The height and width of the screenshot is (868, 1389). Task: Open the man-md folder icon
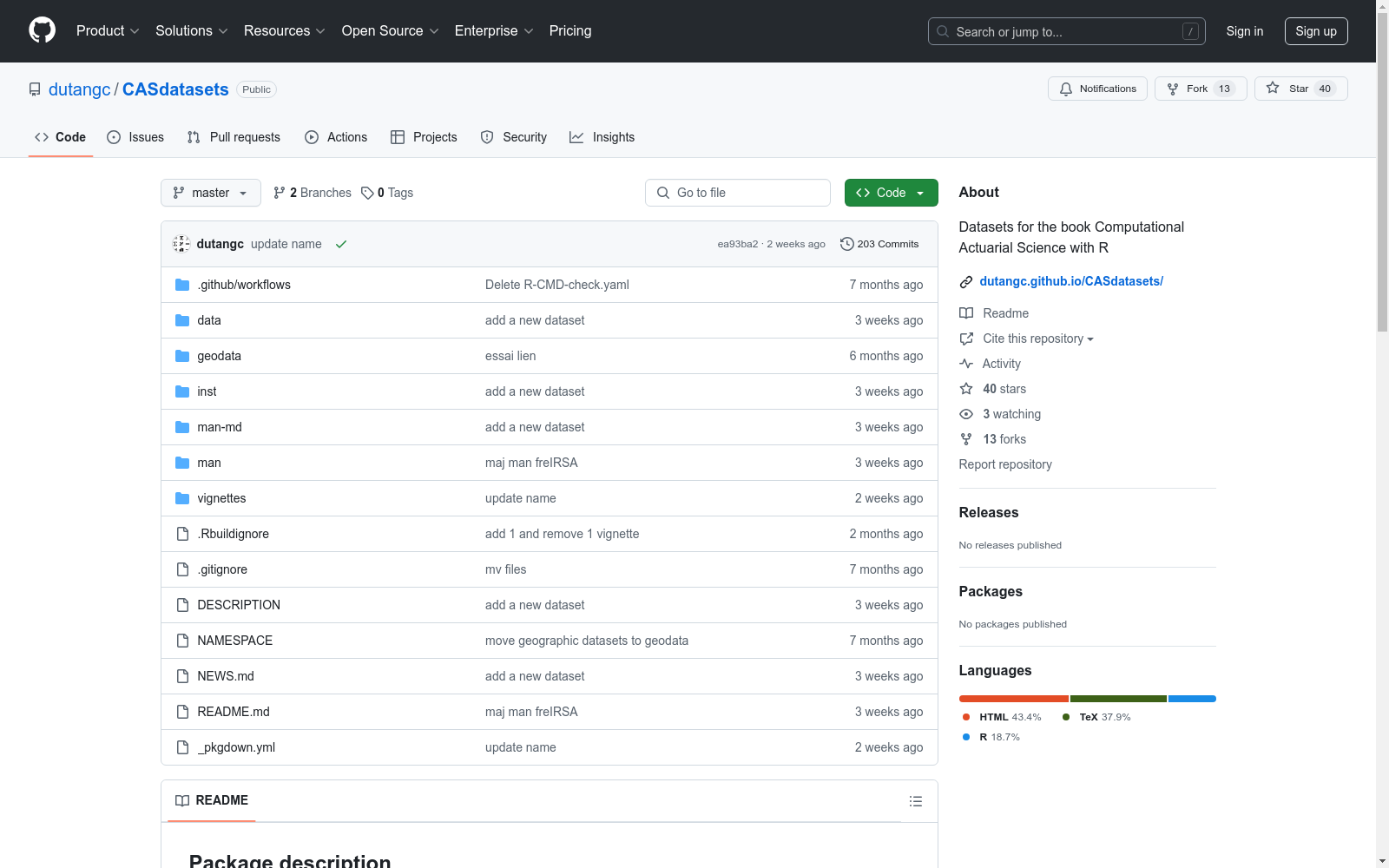pyautogui.click(x=182, y=427)
